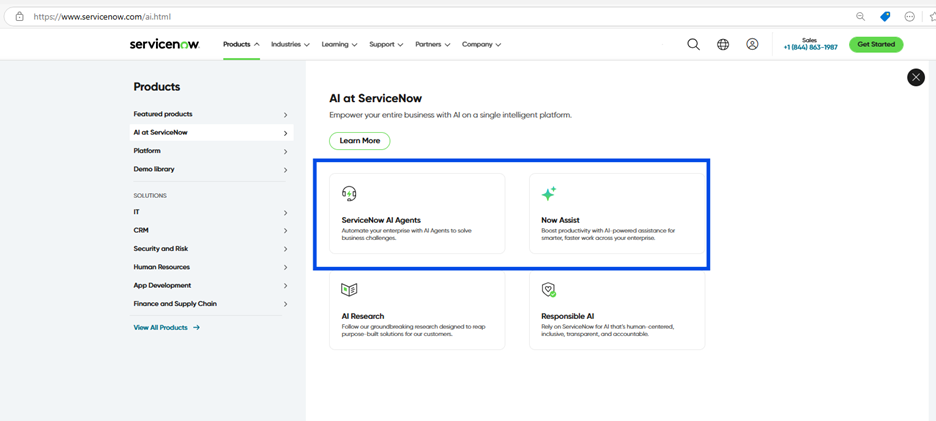Screen dimensions: 936x421
Task: Select Human Resources solution item
Action: (162, 267)
